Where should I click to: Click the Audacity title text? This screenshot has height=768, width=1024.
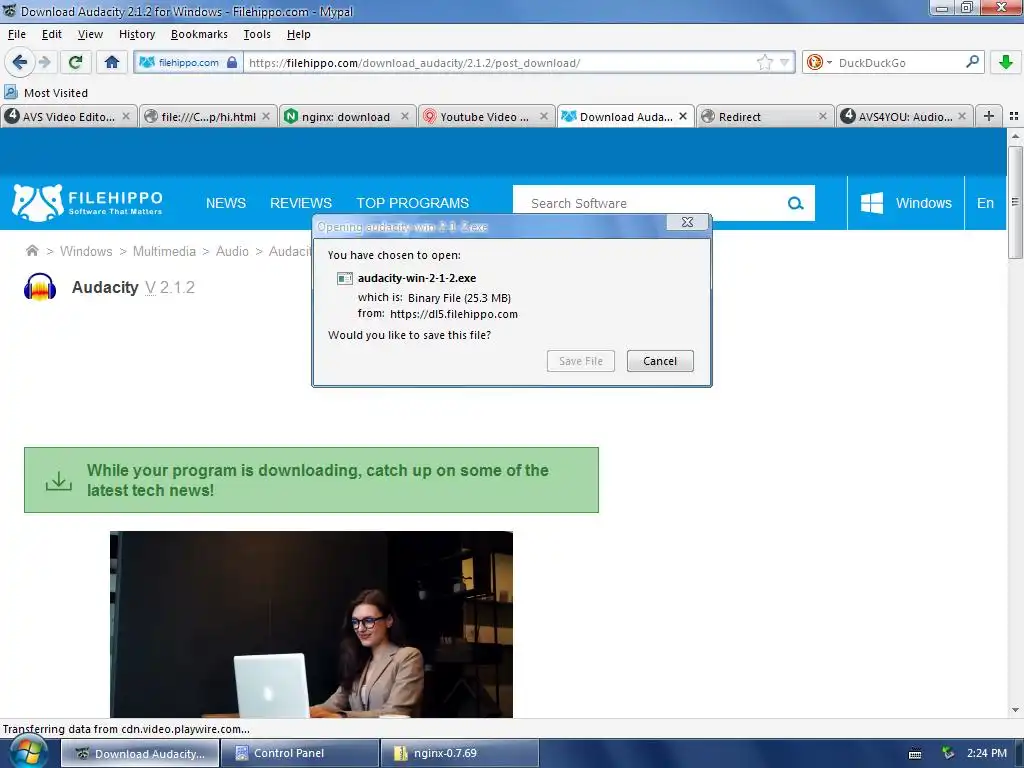104,287
